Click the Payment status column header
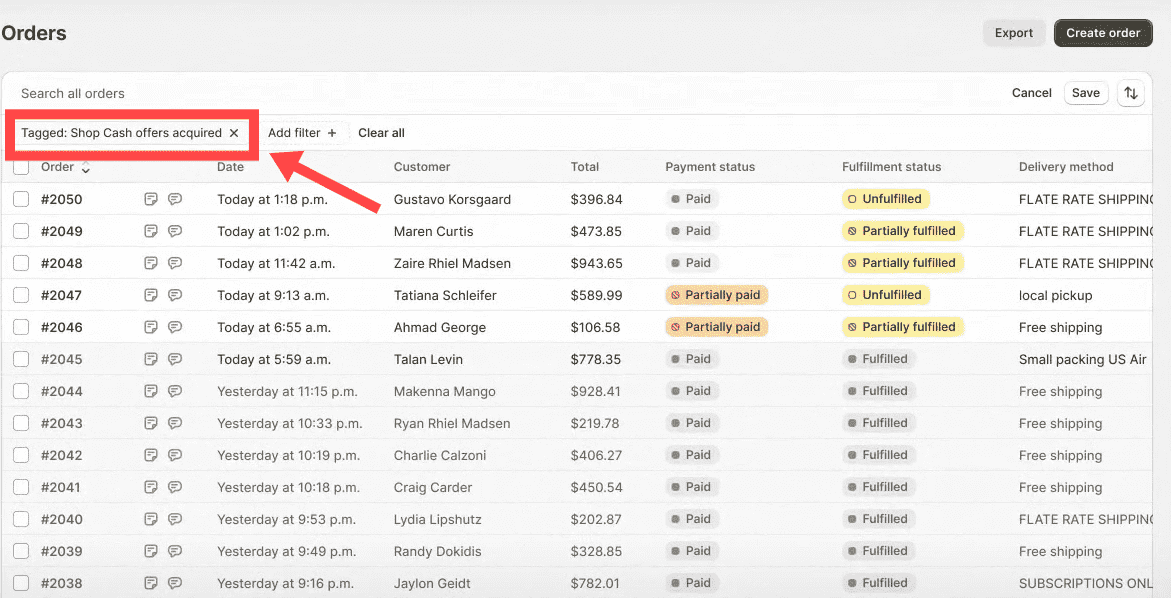Image resolution: width=1171 pixels, height=598 pixels. click(710, 167)
